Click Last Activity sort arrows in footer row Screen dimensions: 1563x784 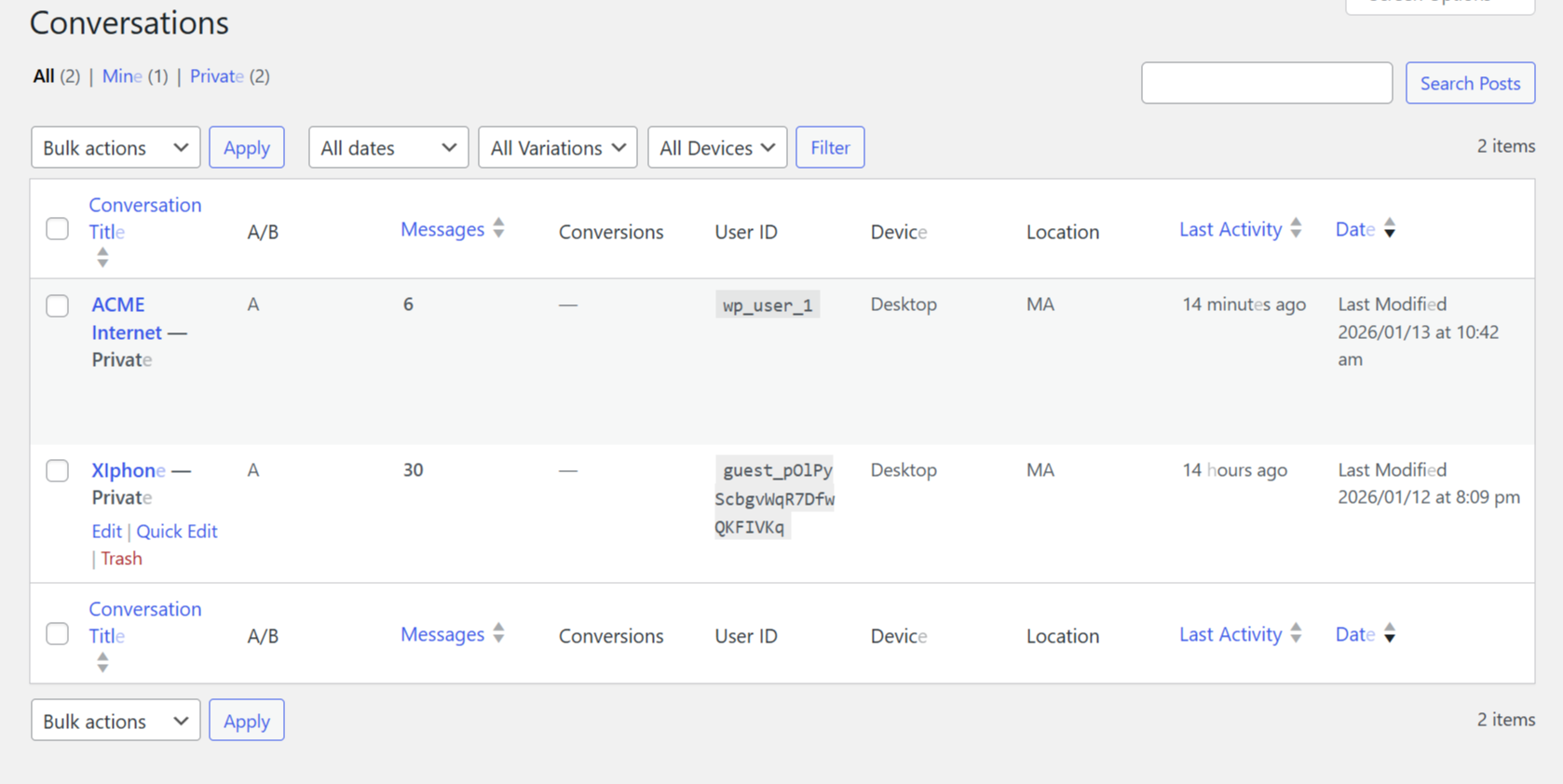tap(1296, 633)
